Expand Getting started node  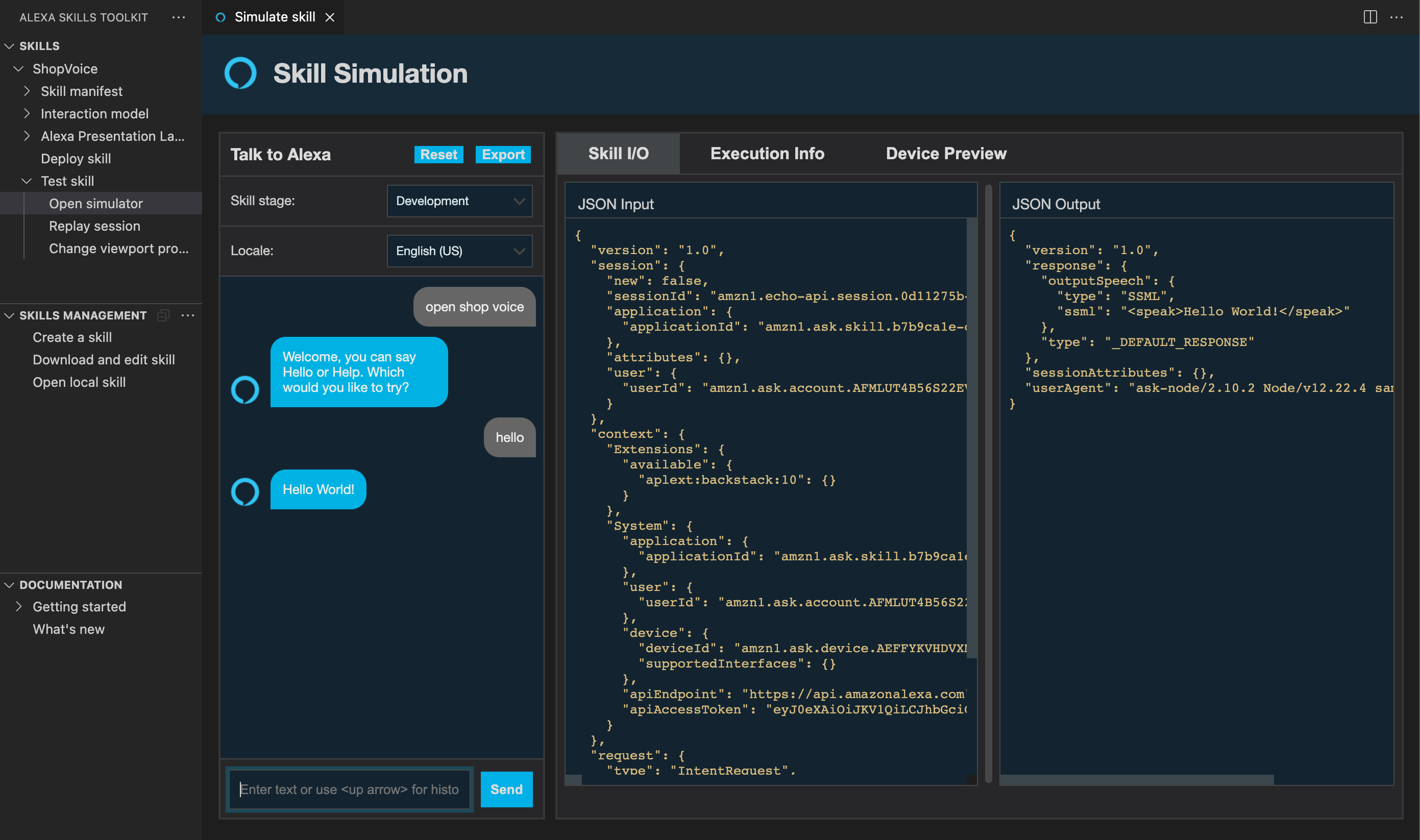(19, 607)
